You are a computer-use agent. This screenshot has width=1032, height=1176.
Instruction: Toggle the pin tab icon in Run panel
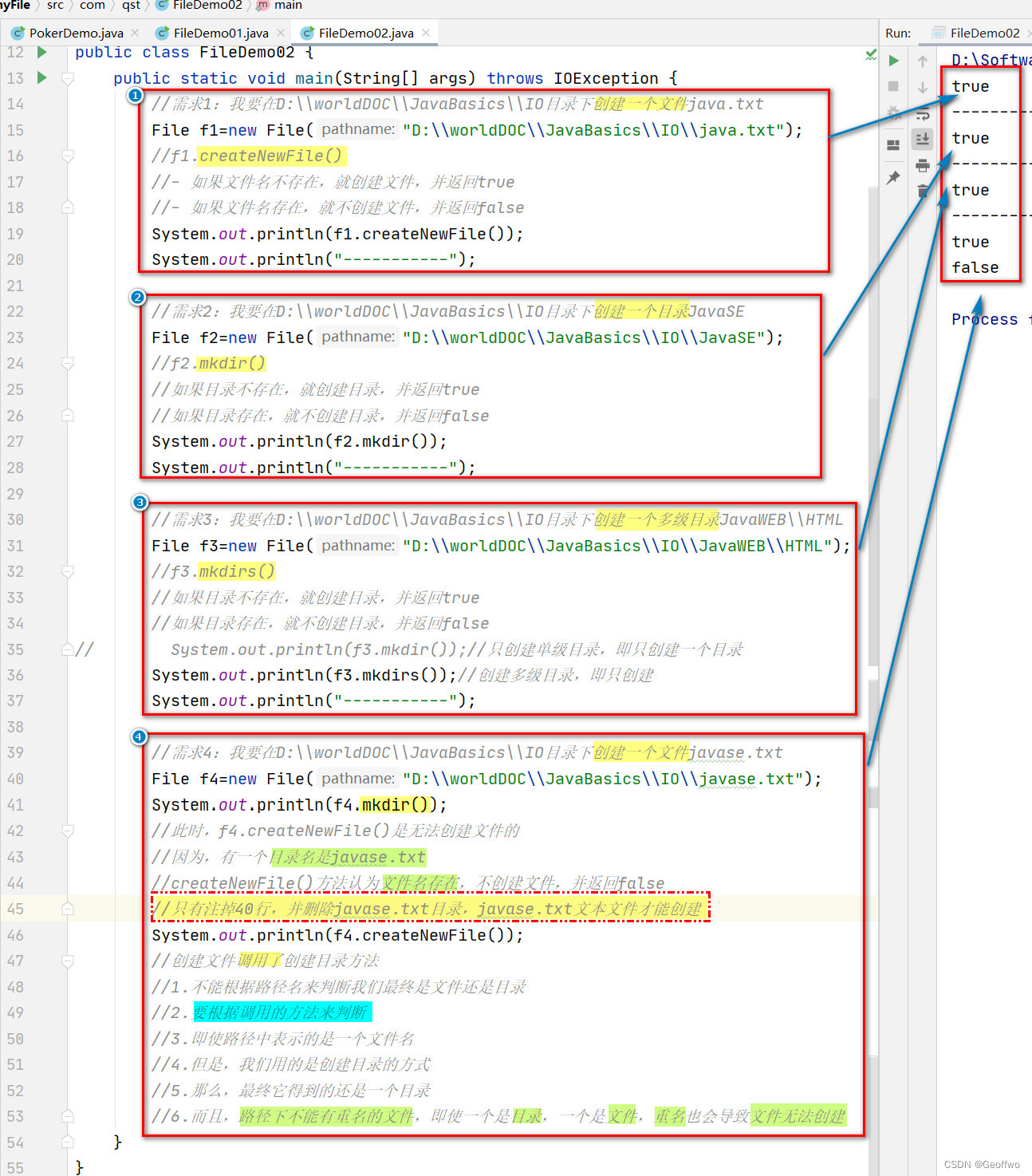pos(893,177)
